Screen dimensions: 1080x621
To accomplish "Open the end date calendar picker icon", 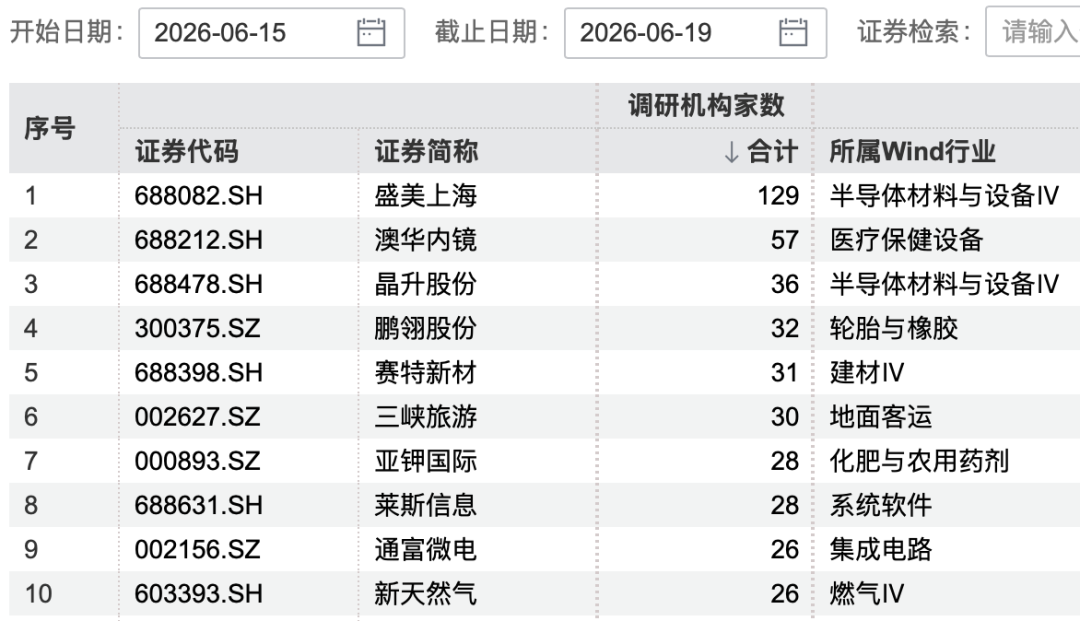I will [793, 32].
